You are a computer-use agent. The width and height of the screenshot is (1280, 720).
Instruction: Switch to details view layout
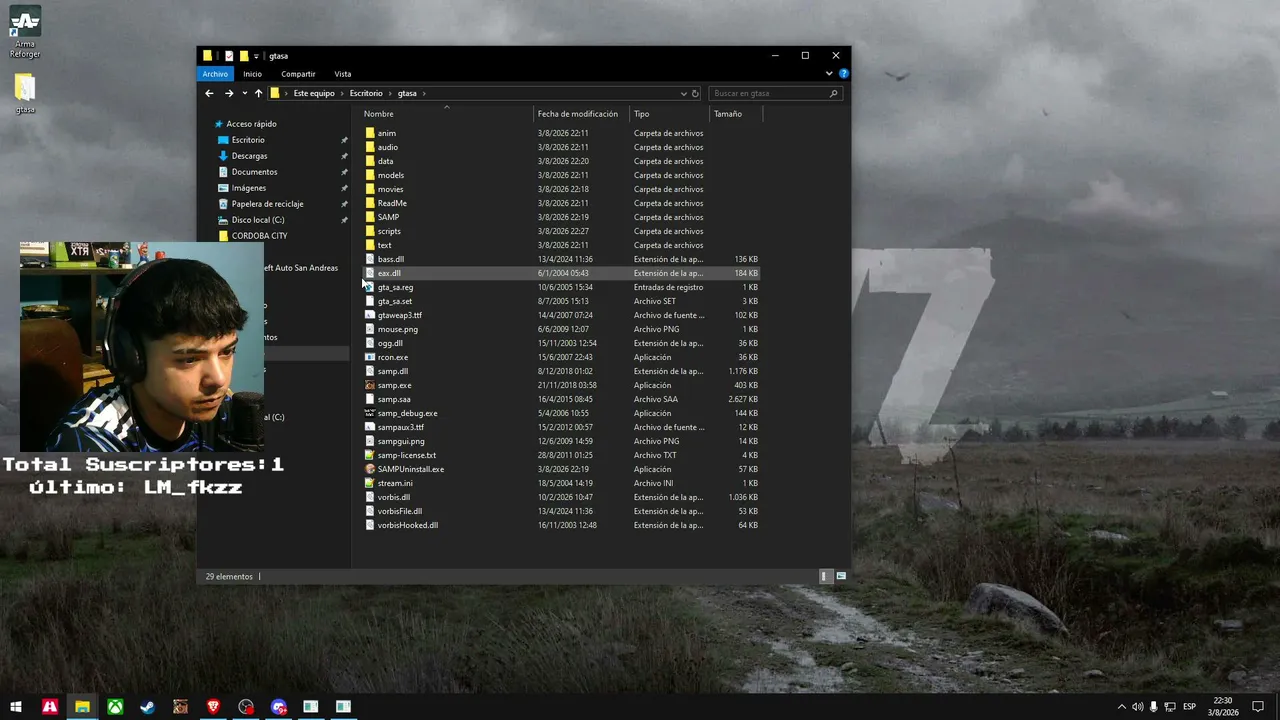pyautogui.click(x=825, y=576)
